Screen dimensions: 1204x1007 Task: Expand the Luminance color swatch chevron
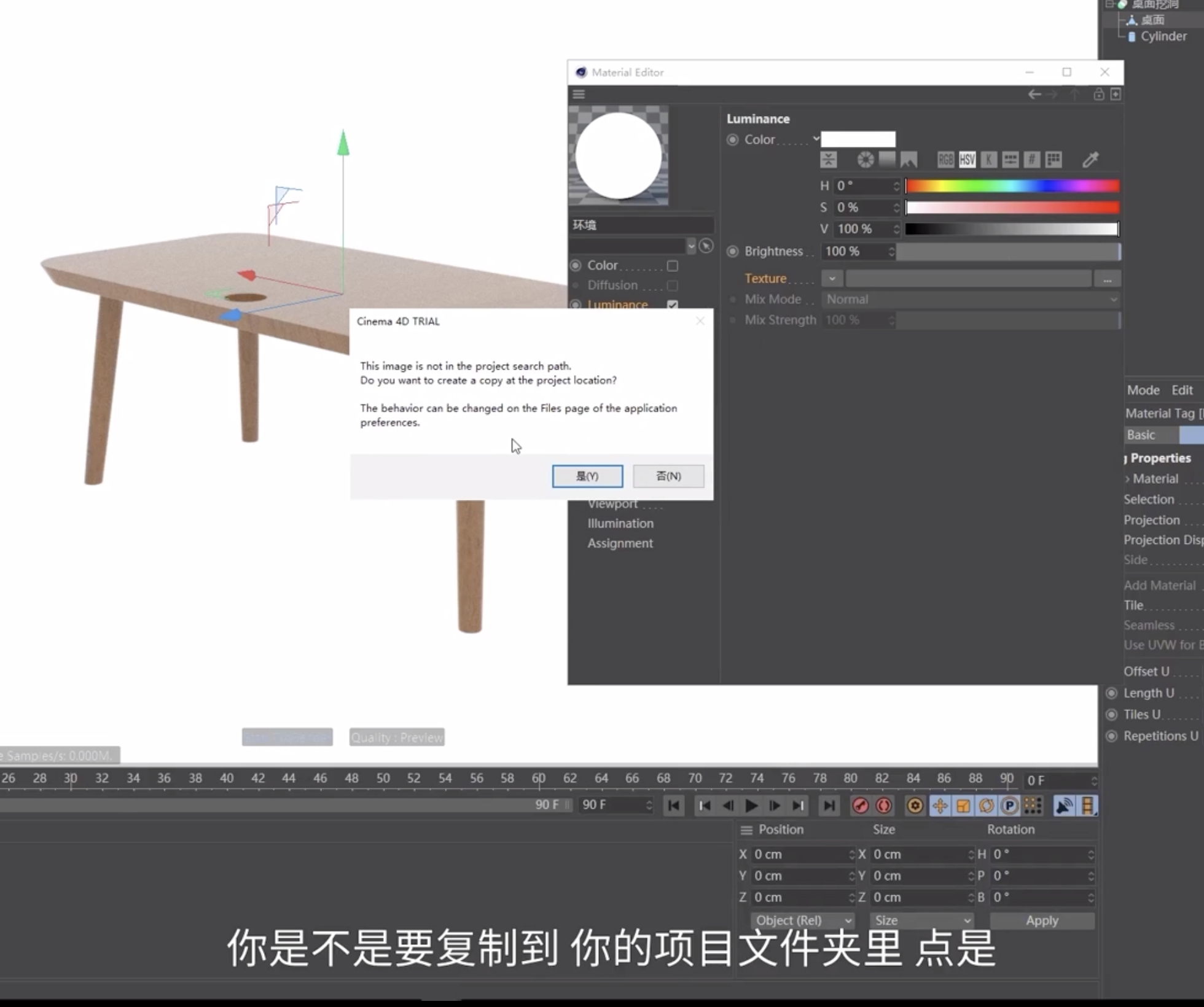[816, 139]
